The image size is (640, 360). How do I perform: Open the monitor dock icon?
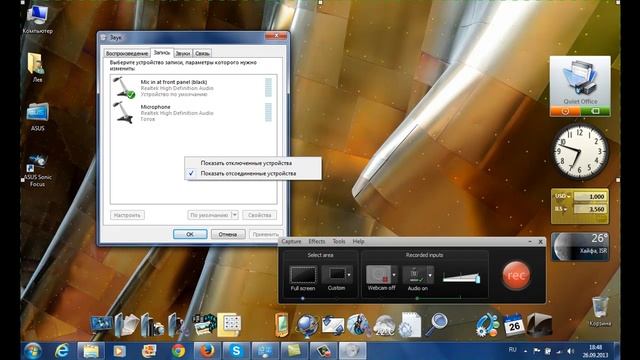[101, 324]
